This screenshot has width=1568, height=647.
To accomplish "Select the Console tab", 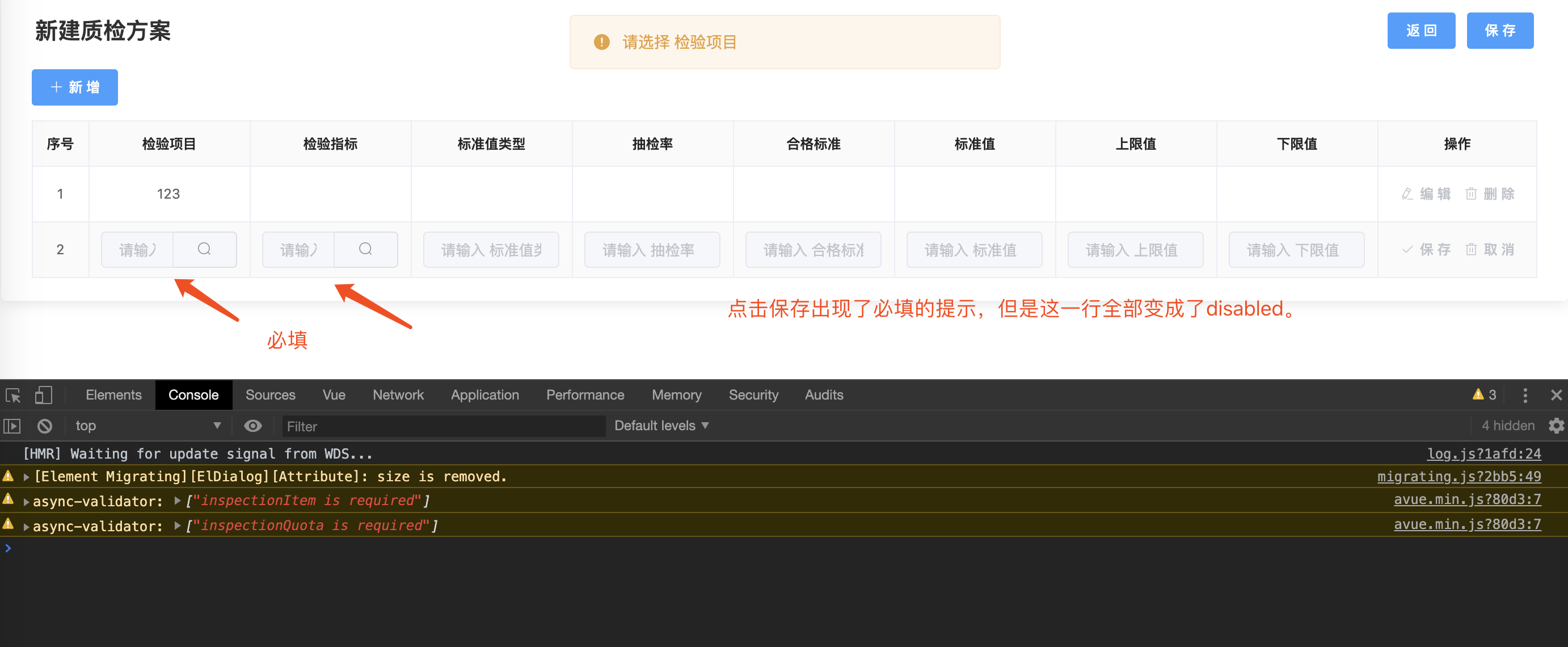I will (193, 395).
